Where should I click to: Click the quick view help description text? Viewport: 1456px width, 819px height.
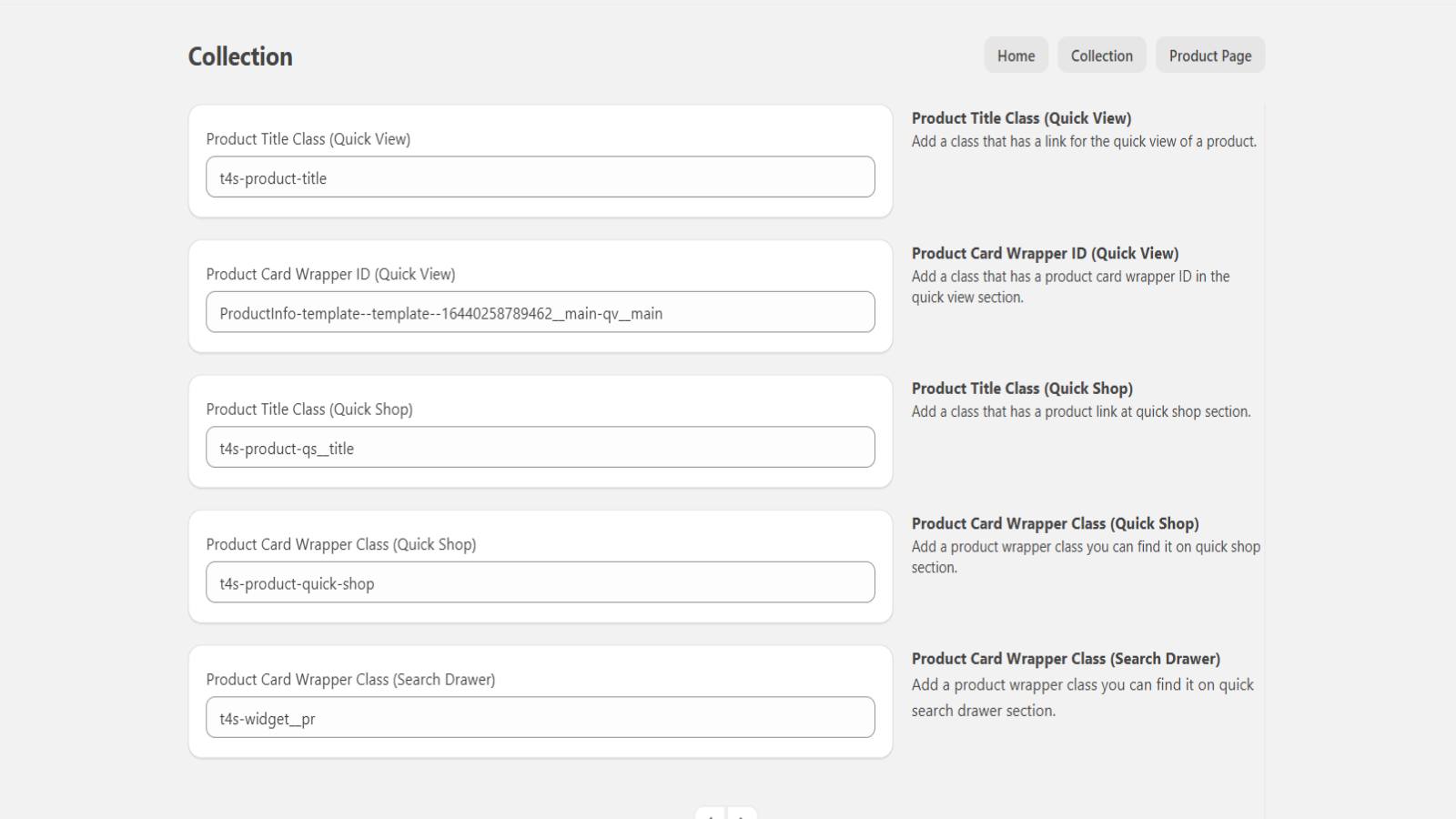[1083, 141]
